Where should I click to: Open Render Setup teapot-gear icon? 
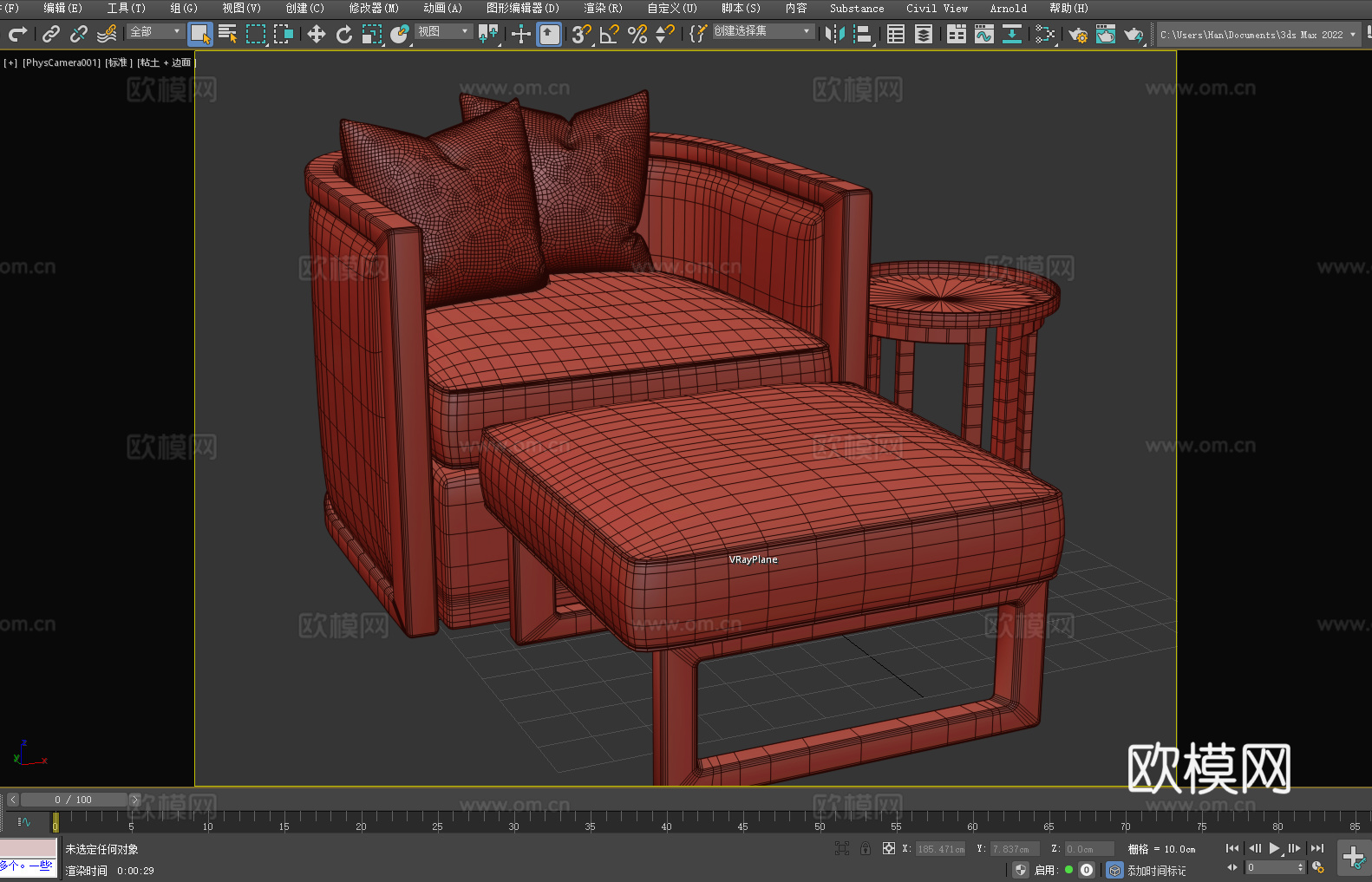1078,34
